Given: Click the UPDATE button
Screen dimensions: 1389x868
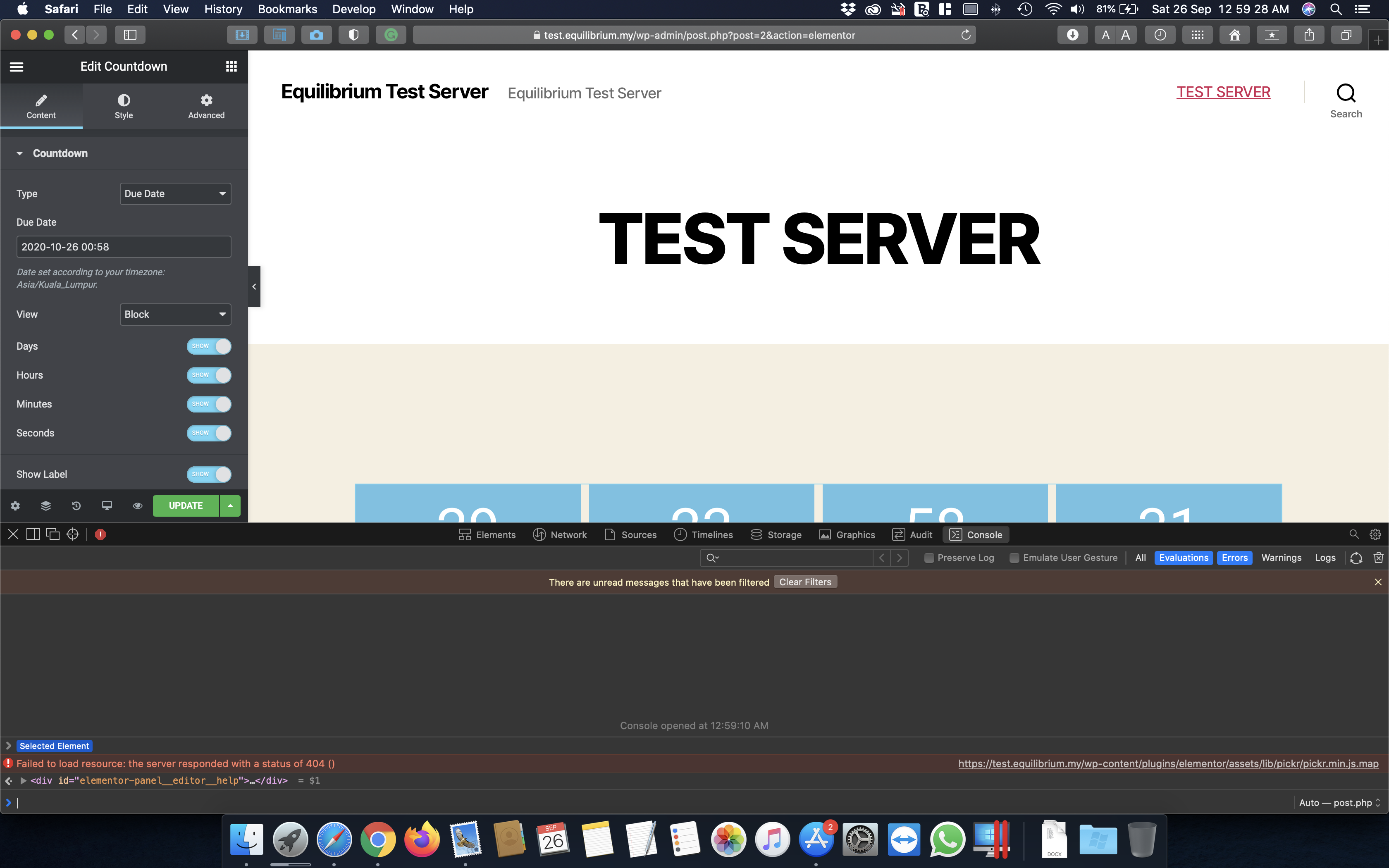Looking at the screenshot, I should 185,506.
